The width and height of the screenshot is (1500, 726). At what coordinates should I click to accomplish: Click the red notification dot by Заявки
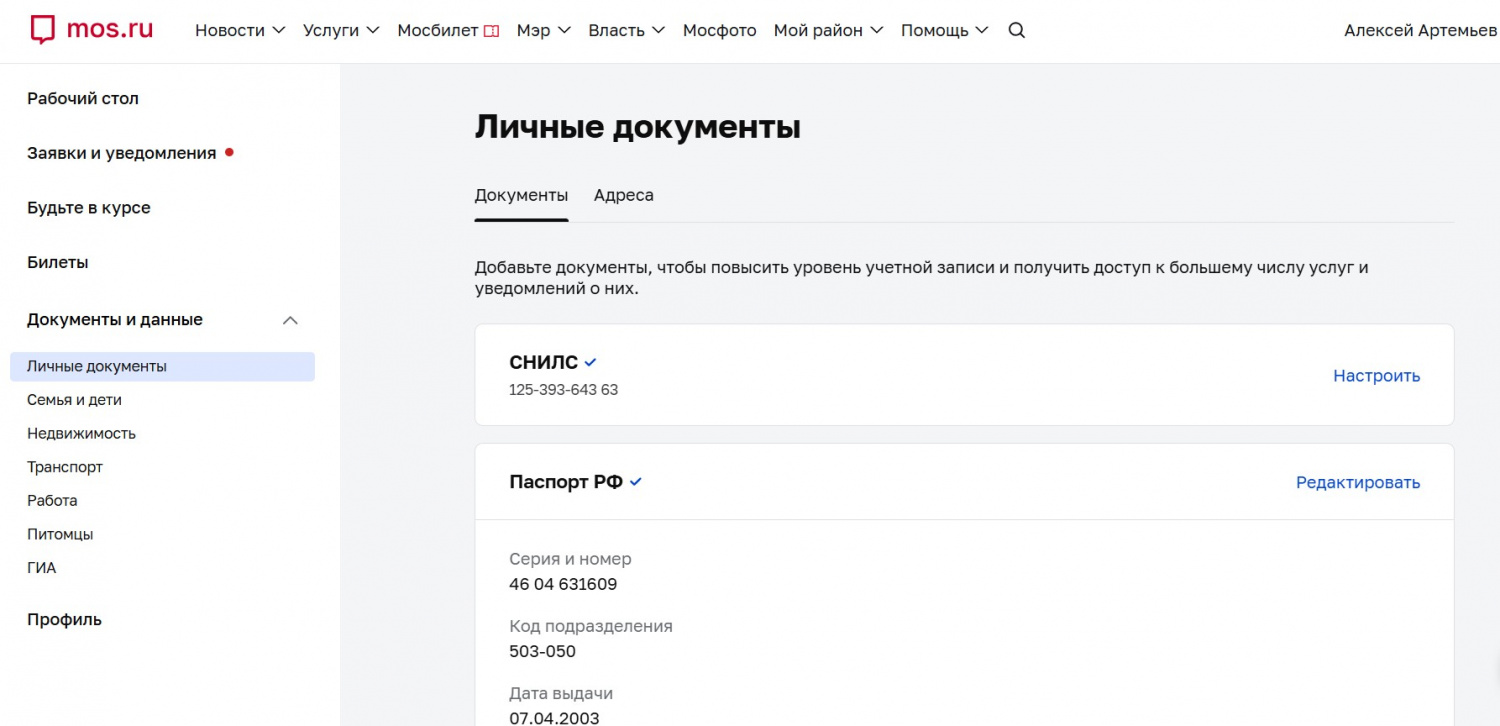(x=229, y=153)
